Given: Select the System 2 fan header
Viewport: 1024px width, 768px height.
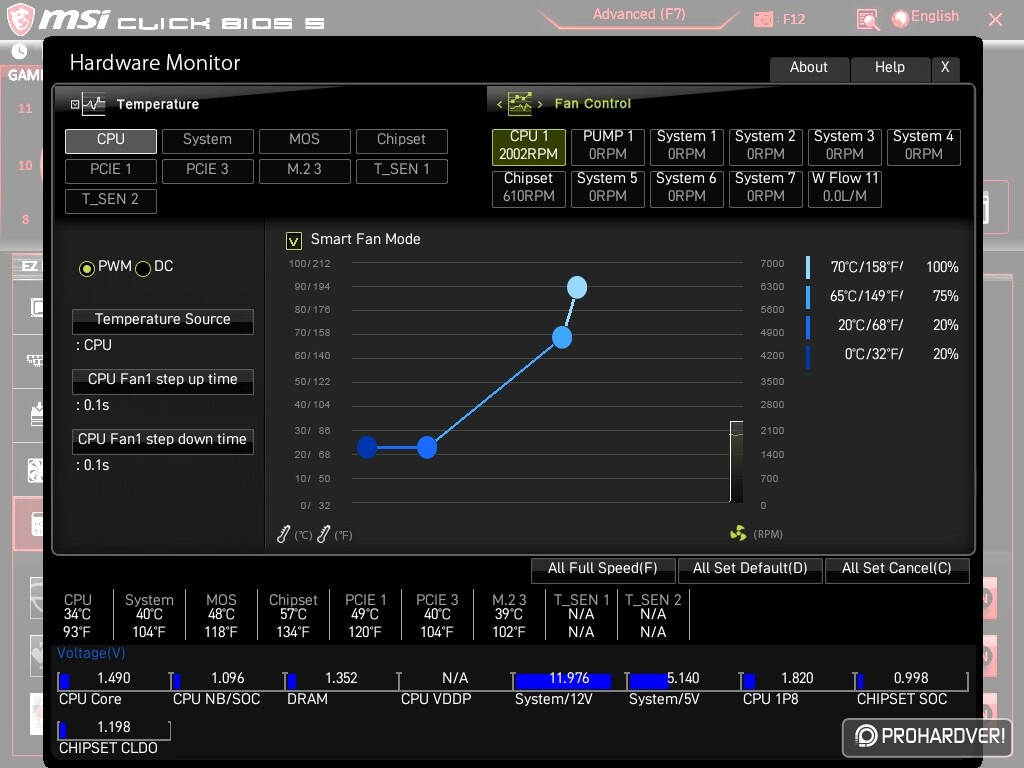Looking at the screenshot, I should click(x=765, y=146).
